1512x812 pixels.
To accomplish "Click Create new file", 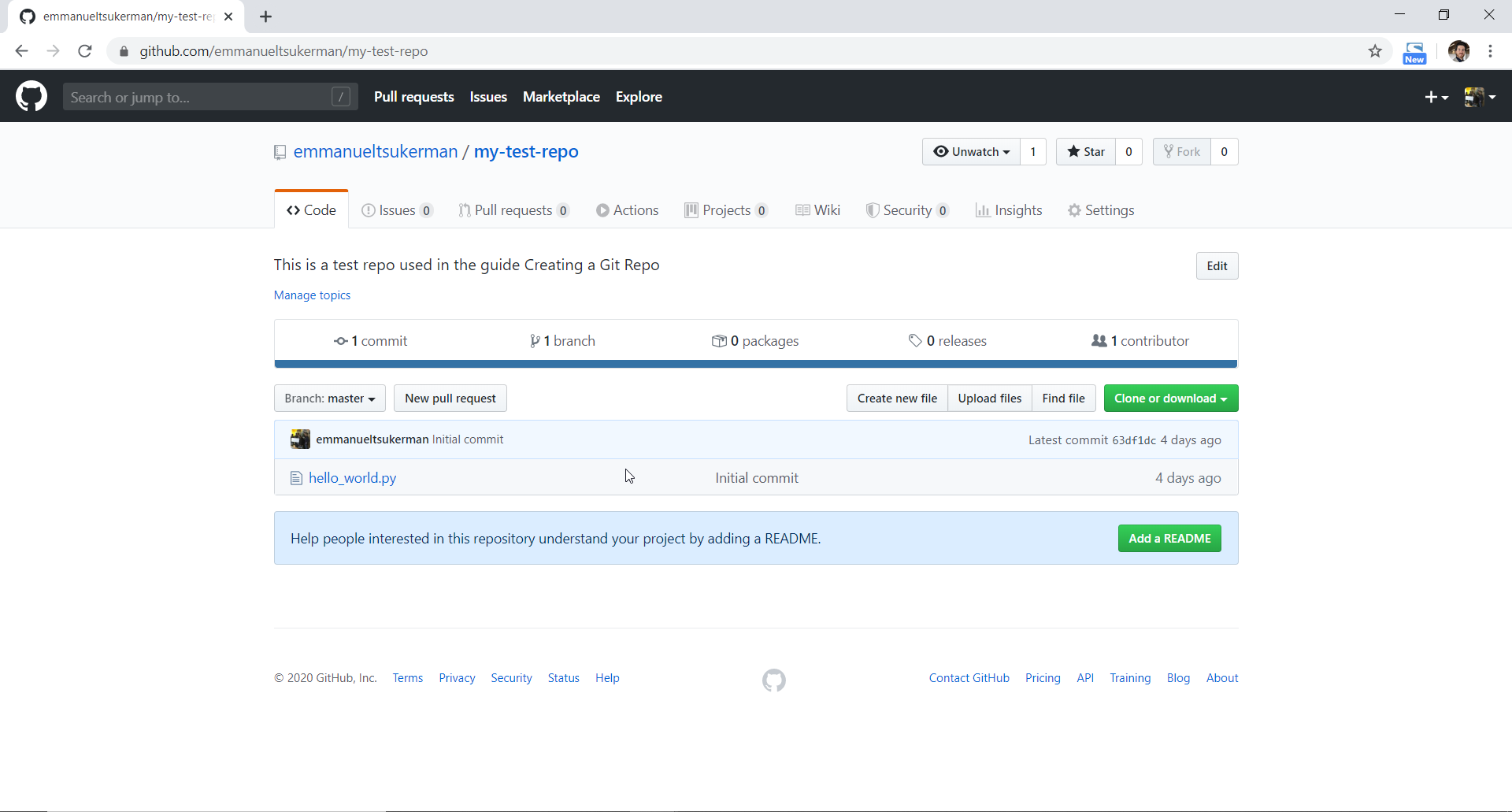I will (x=897, y=399).
